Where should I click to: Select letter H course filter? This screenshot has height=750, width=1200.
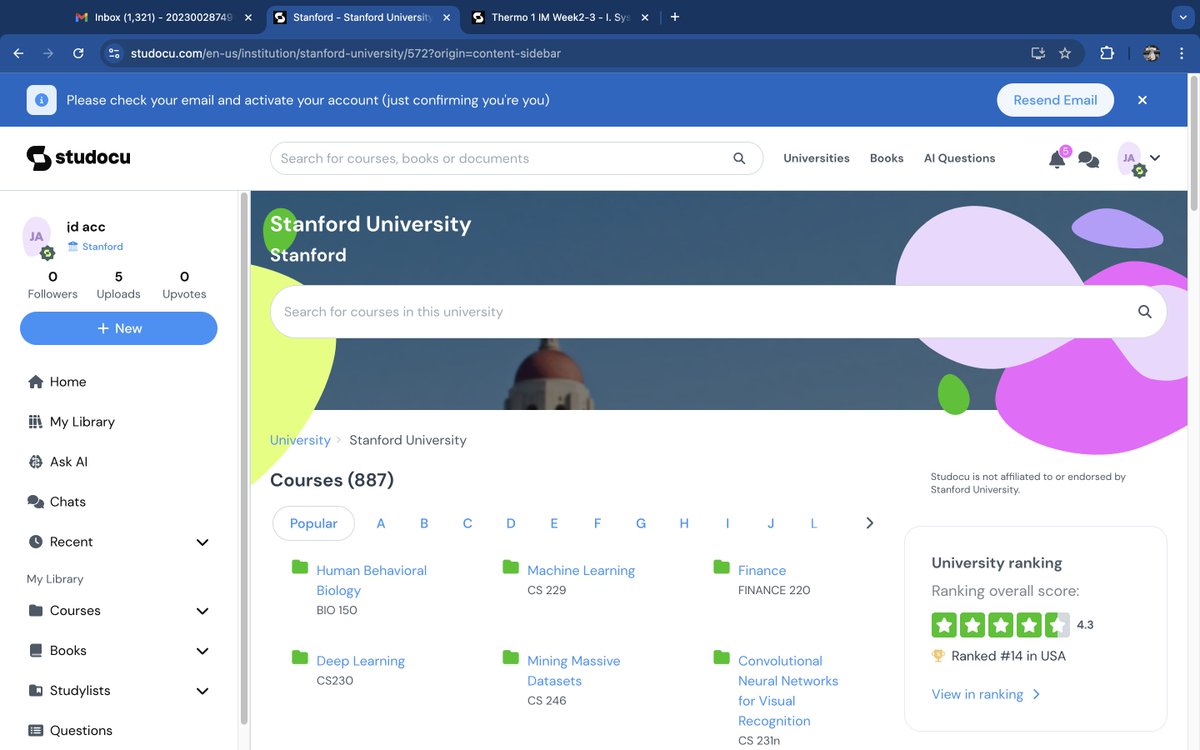[684, 523]
